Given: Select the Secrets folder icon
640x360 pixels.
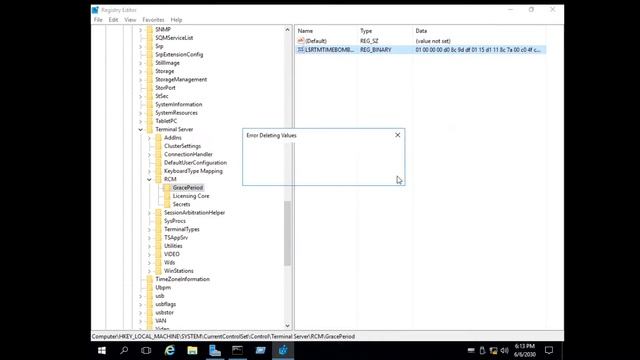Looking at the screenshot, I should (x=167, y=204).
